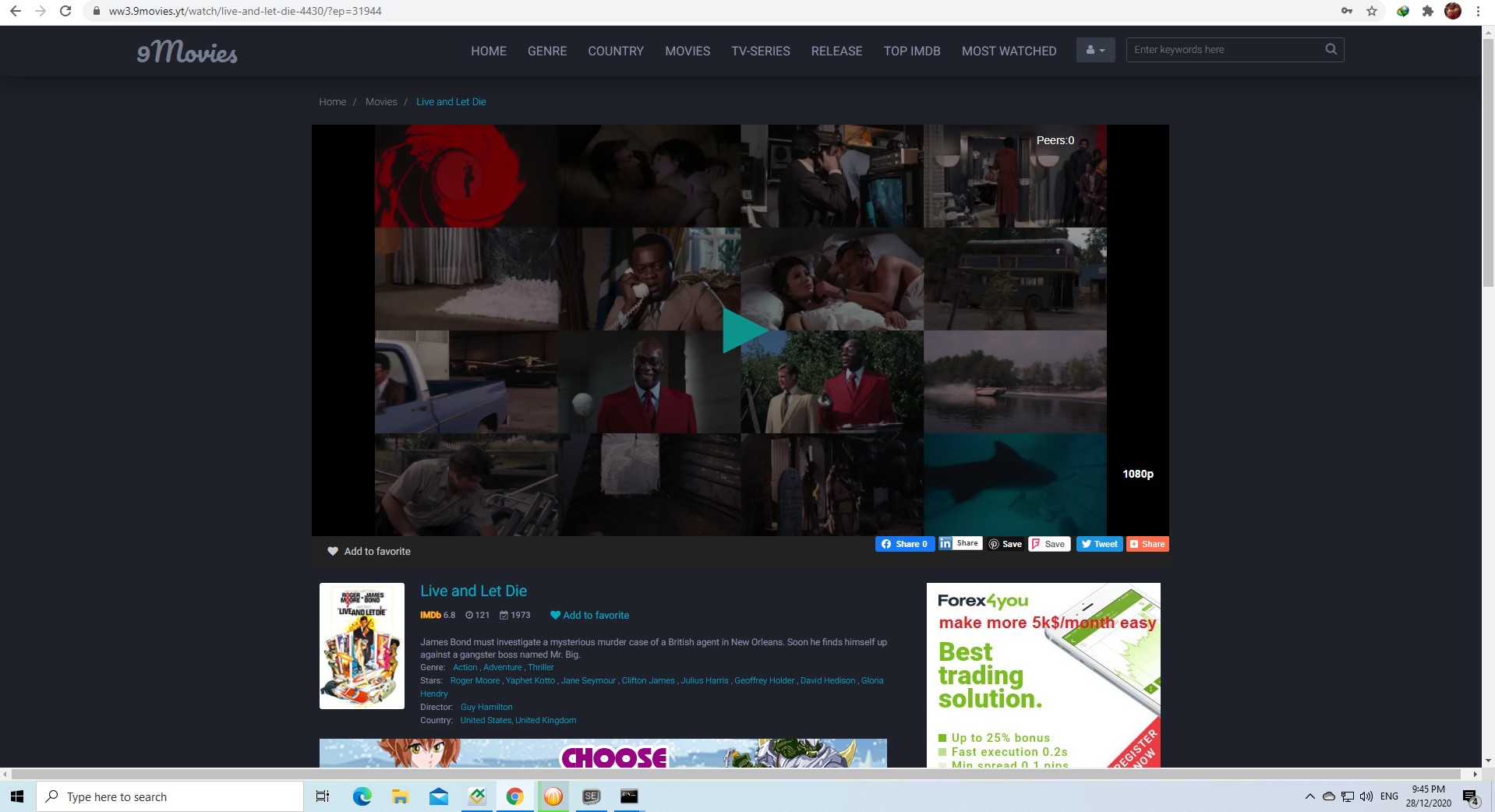The width and height of the screenshot is (1495, 812).
Task: Click the orange Share button
Action: click(x=1147, y=544)
